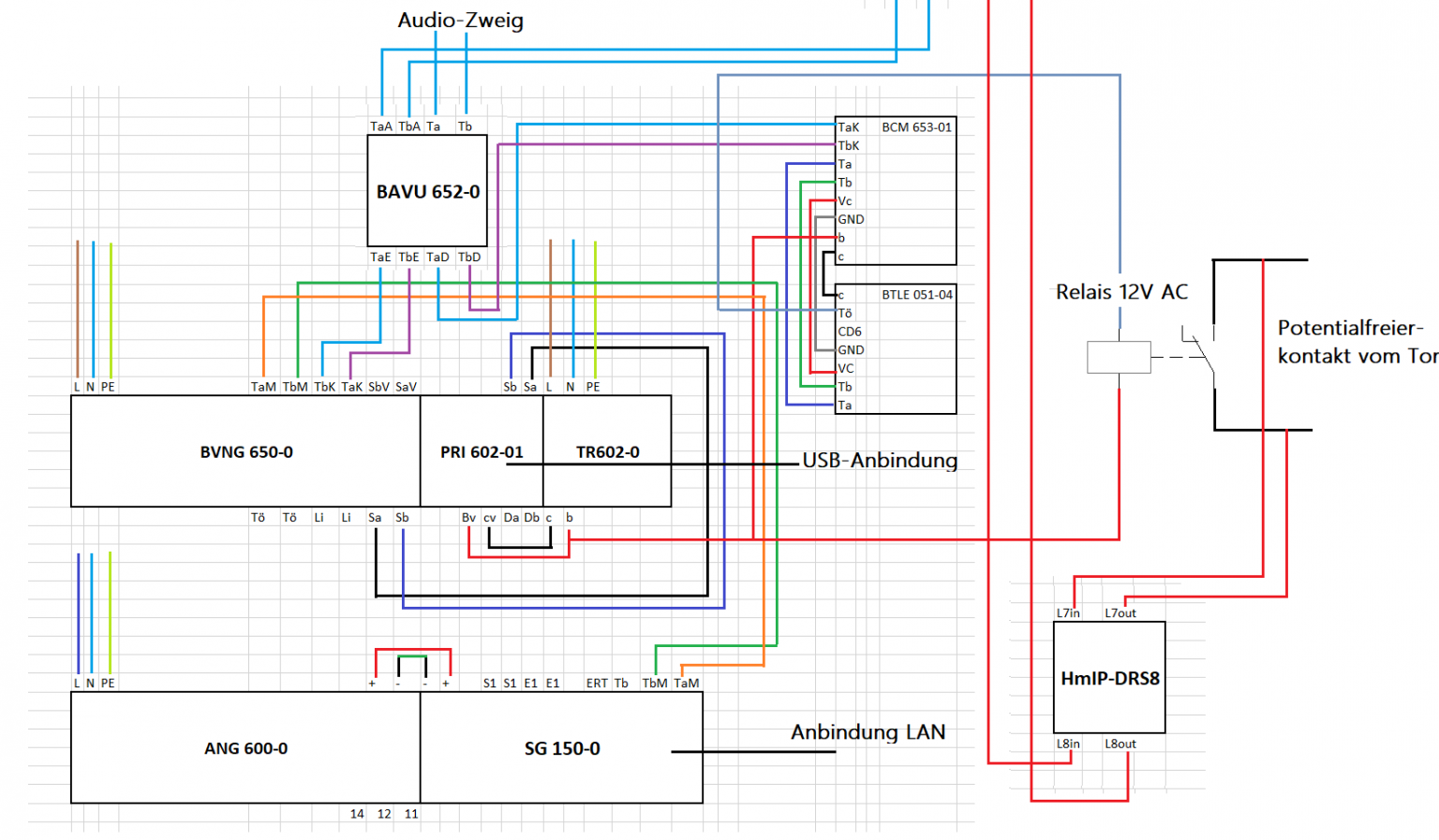The image size is (1439, 840).
Task: Click the potential-free switch contact symbol
Action: [x=1199, y=355]
